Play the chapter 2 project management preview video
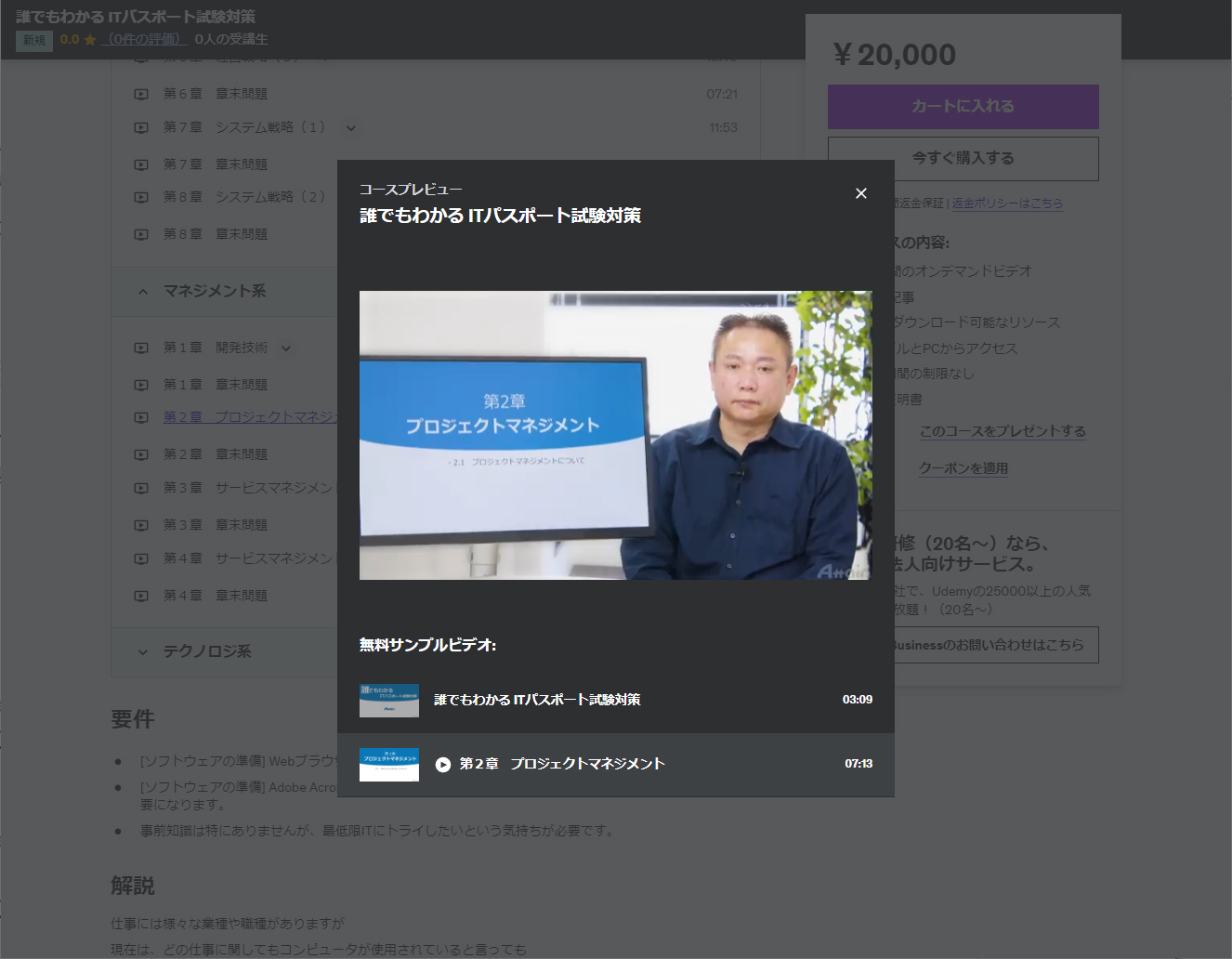The width and height of the screenshot is (1232, 959). point(615,435)
